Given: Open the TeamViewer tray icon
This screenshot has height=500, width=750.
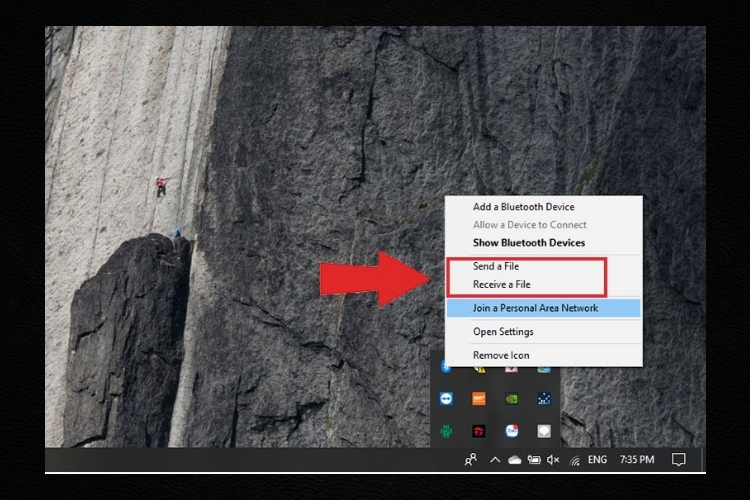Looking at the screenshot, I should pos(446,399).
